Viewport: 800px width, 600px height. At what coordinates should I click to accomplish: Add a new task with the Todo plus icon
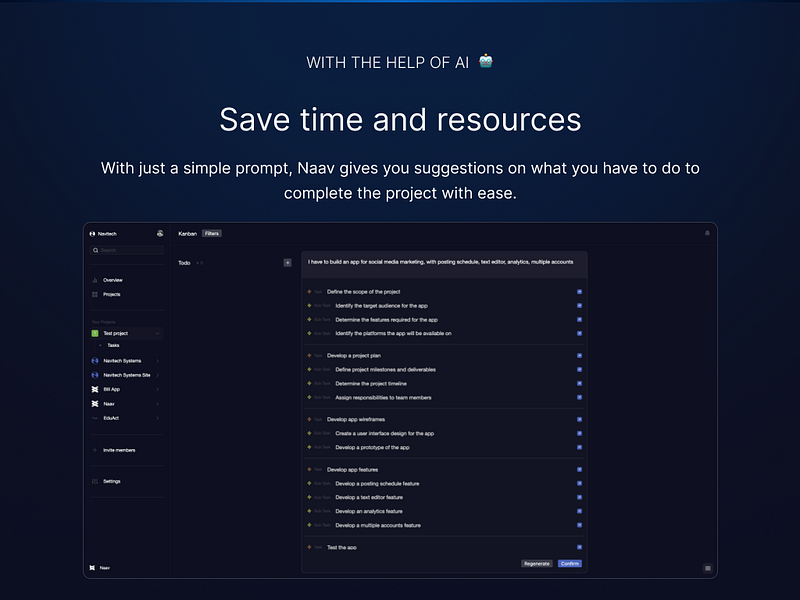coord(286,262)
